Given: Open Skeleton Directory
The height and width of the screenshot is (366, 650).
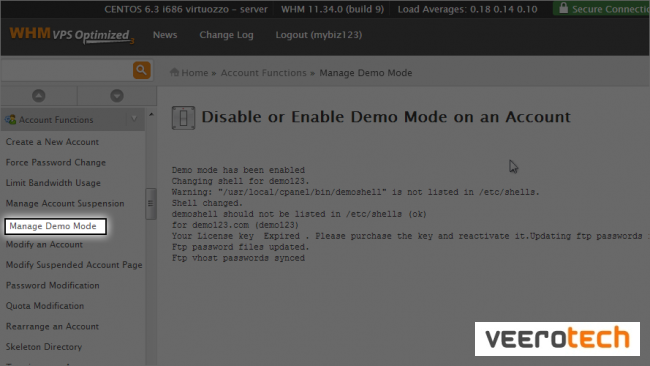Looking at the screenshot, I should pyautogui.click(x=44, y=347).
